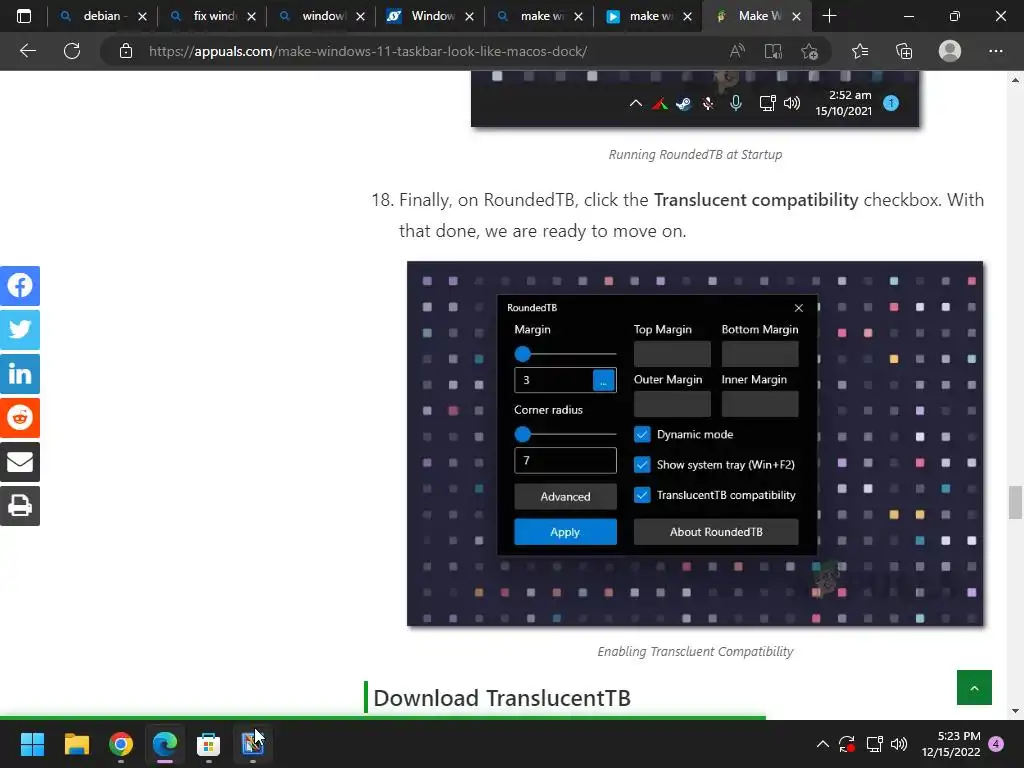Share article on Facebook
The image size is (1024, 768).
pos(20,285)
